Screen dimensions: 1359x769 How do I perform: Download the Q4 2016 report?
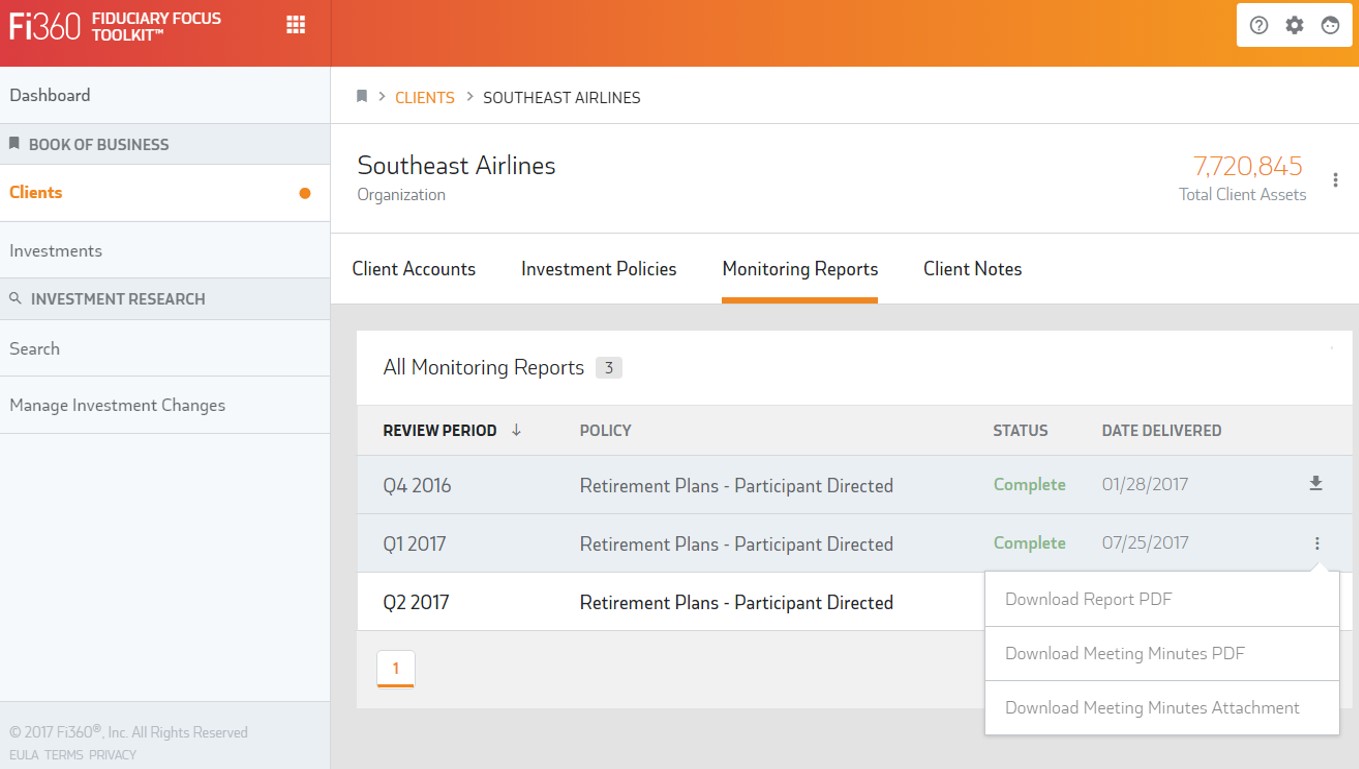pyautogui.click(x=1316, y=484)
